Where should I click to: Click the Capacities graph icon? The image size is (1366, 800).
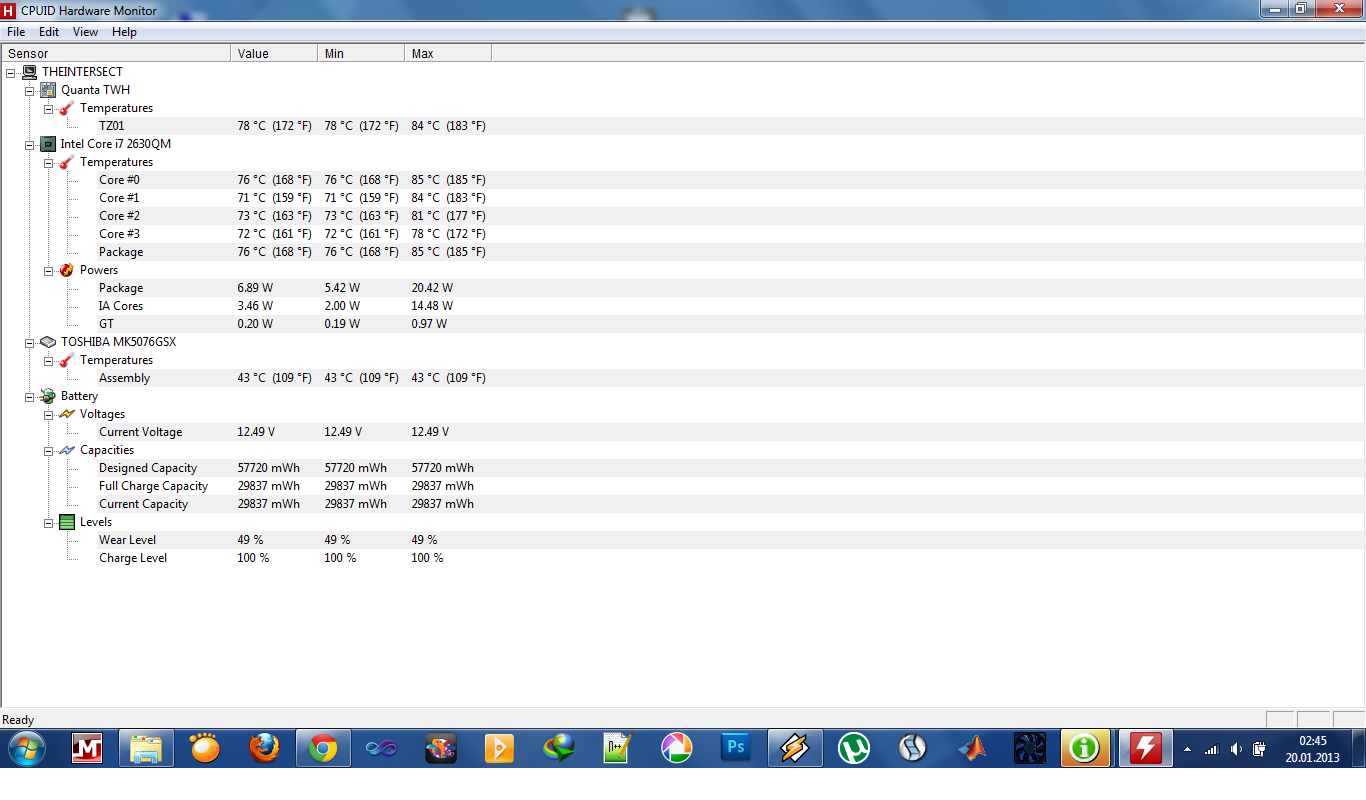67,450
